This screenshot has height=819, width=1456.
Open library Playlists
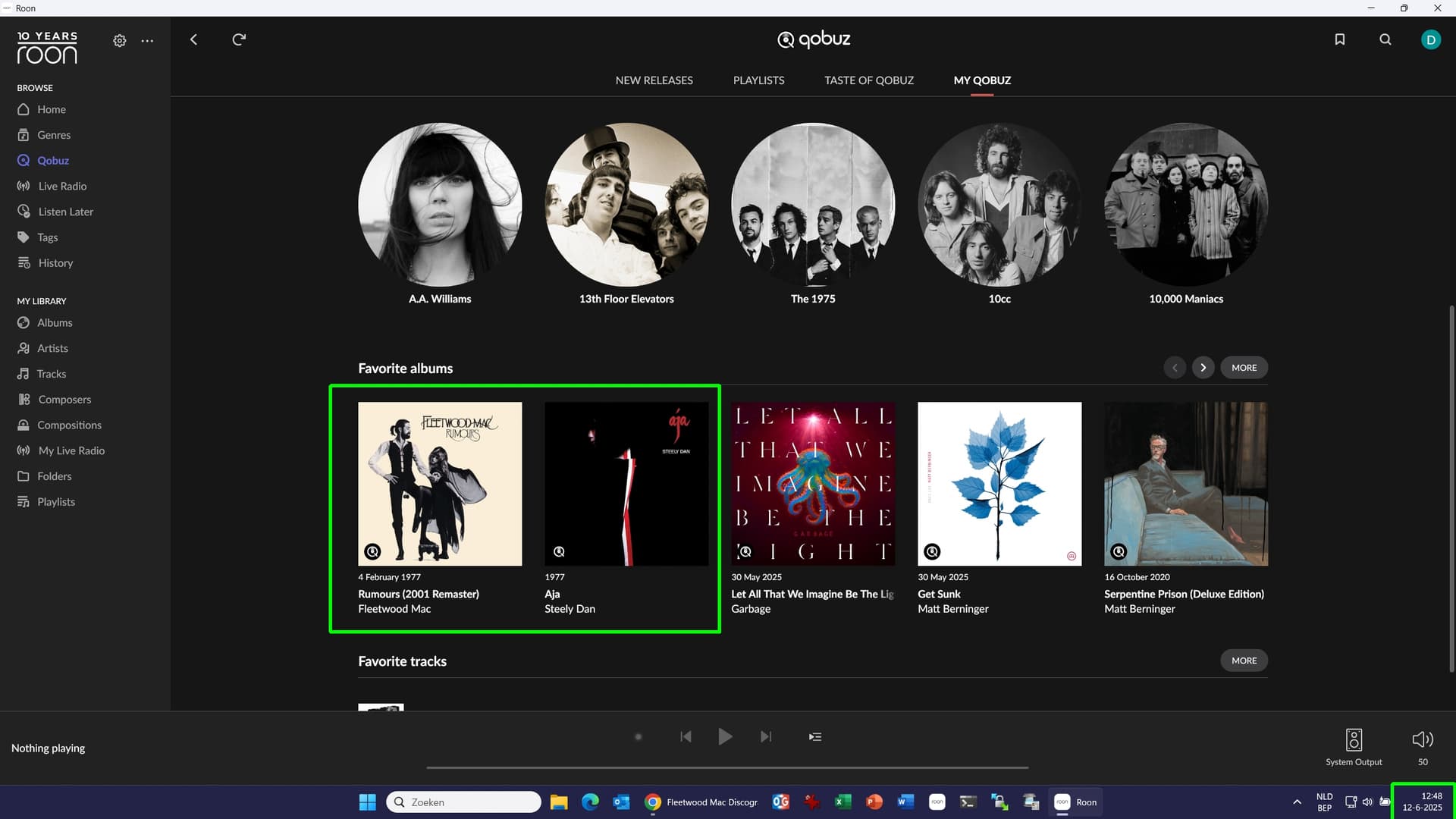tap(56, 502)
